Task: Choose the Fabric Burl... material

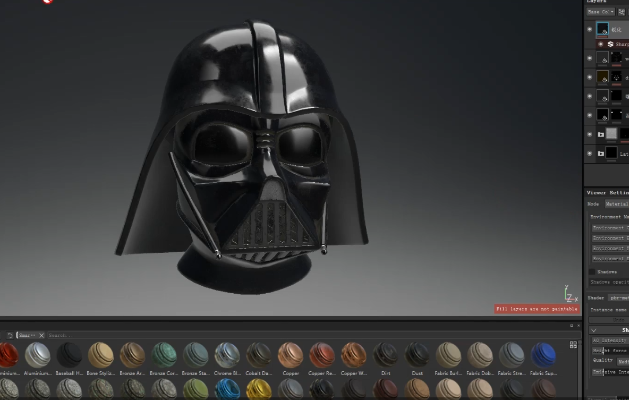Action: 448,355
